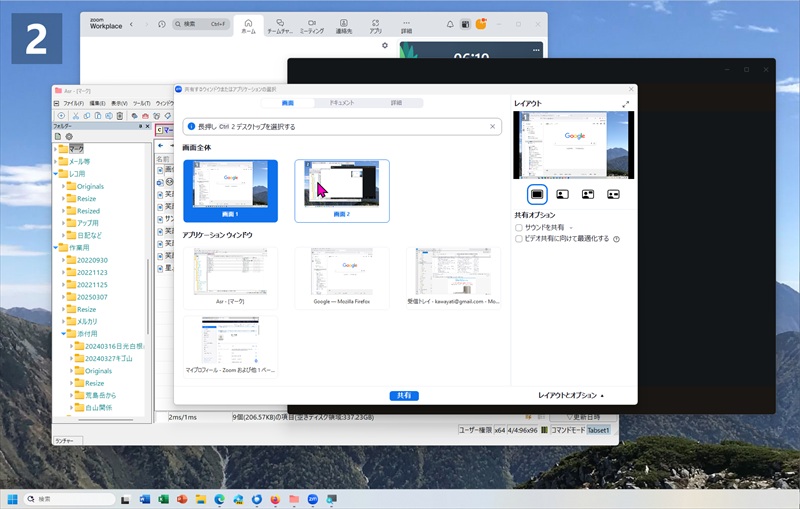Open 表示(V) menu in Asr window
The image size is (800, 509).
(x=119, y=103)
